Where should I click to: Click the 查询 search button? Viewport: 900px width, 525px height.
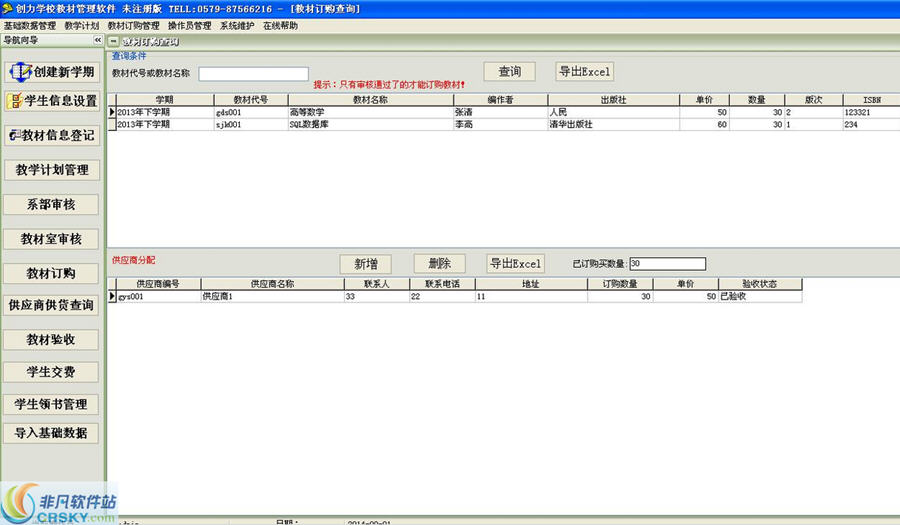tap(510, 72)
